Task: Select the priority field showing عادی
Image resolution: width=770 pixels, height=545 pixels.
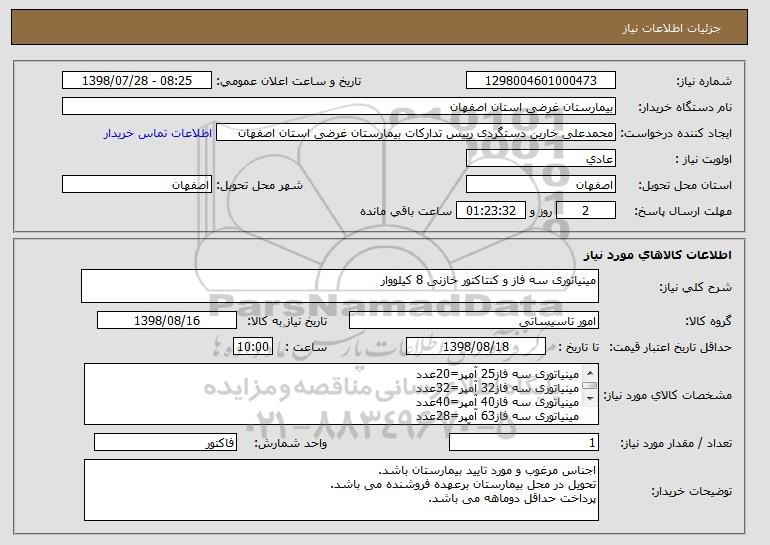Action: pos(541,159)
